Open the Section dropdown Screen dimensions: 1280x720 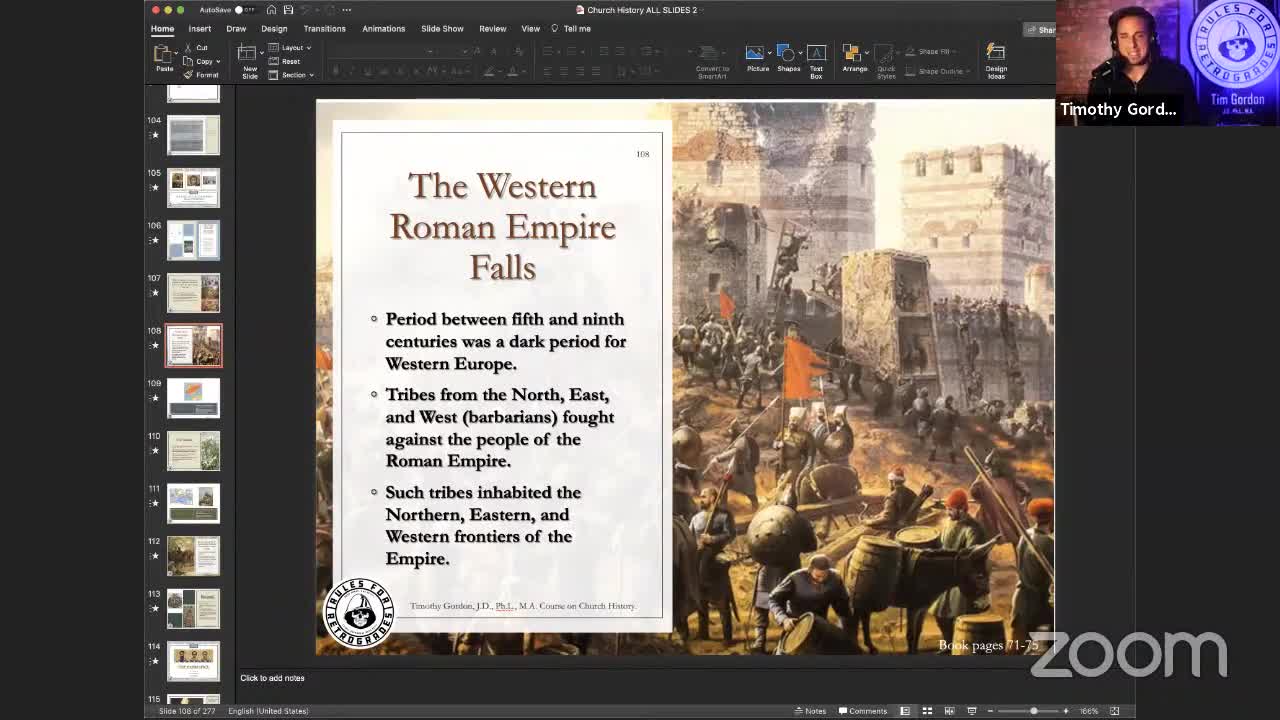(291, 75)
